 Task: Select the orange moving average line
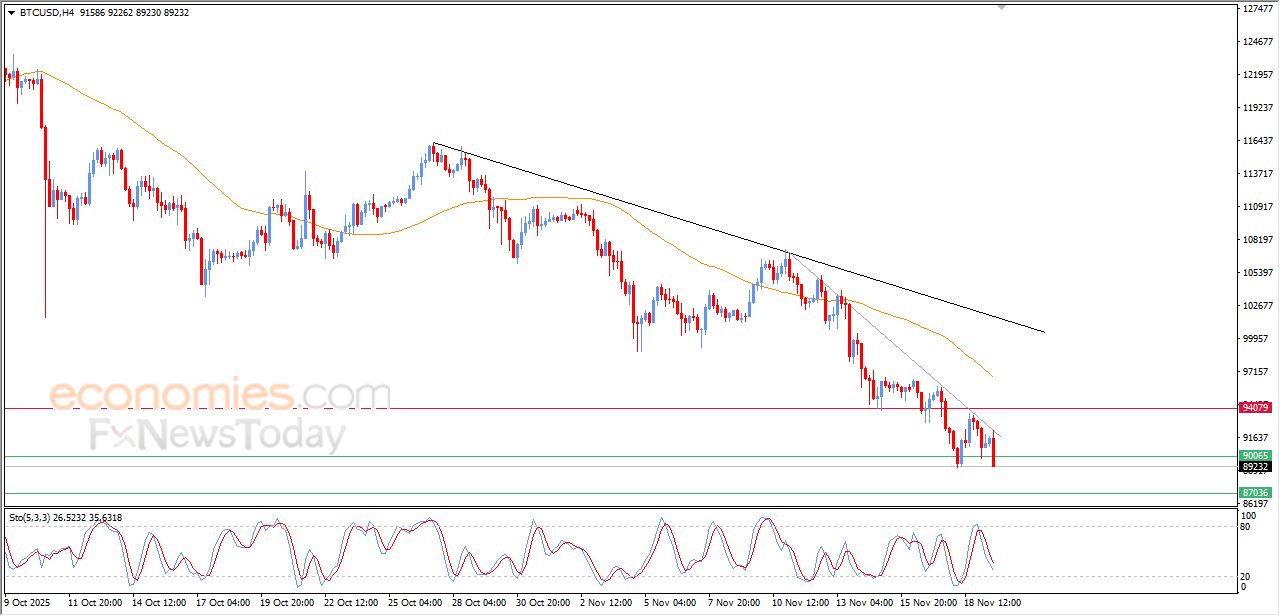(x=500, y=200)
